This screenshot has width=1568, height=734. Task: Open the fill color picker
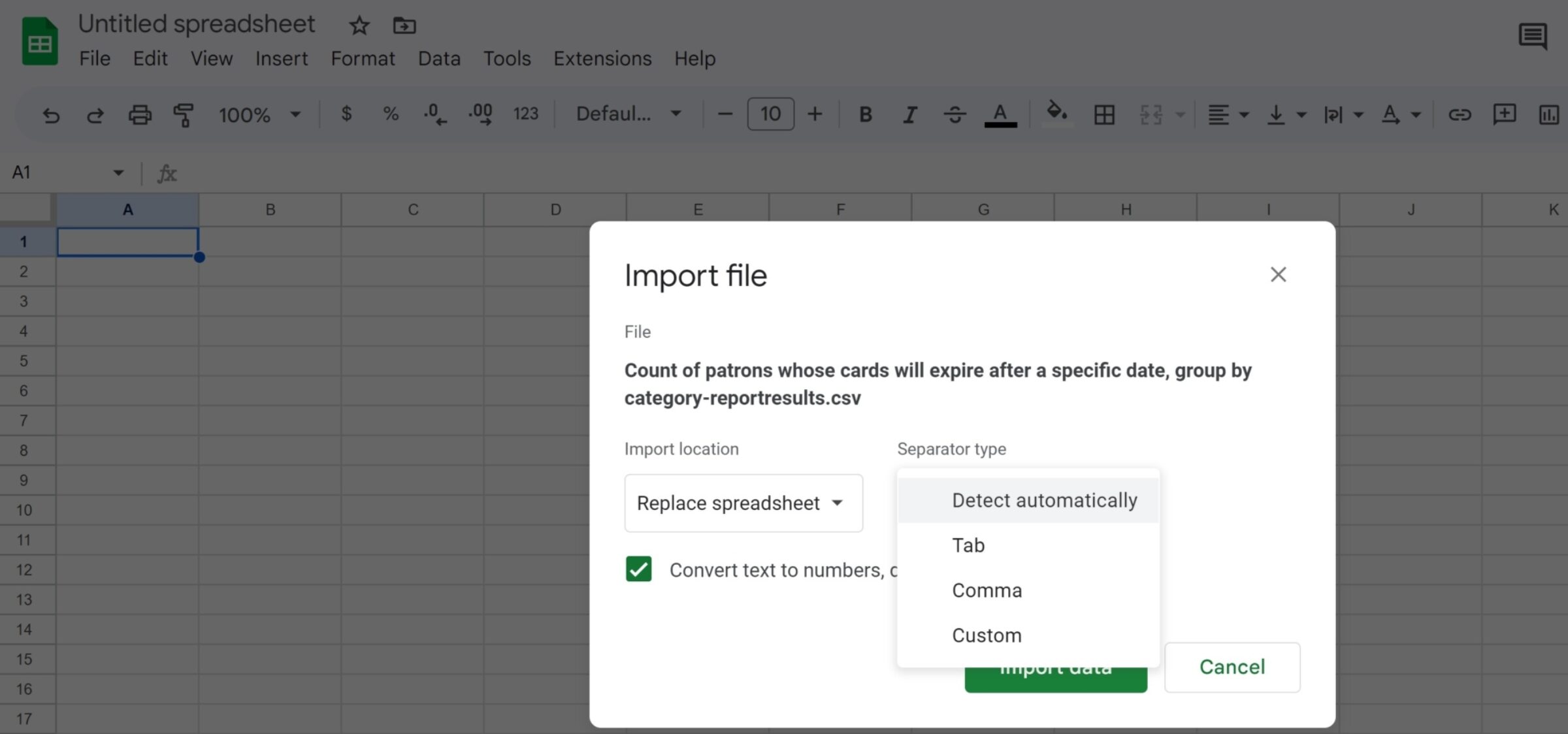pyautogui.click(x=1056, y=114)
